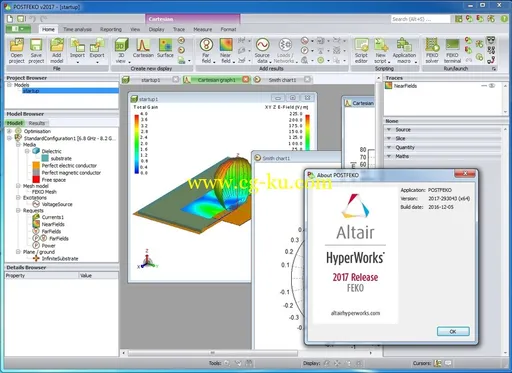Image resolution: width=512 pixels, height=373 pixels.
Task: Open the green application menu button
Action: [x=18, y=29]
